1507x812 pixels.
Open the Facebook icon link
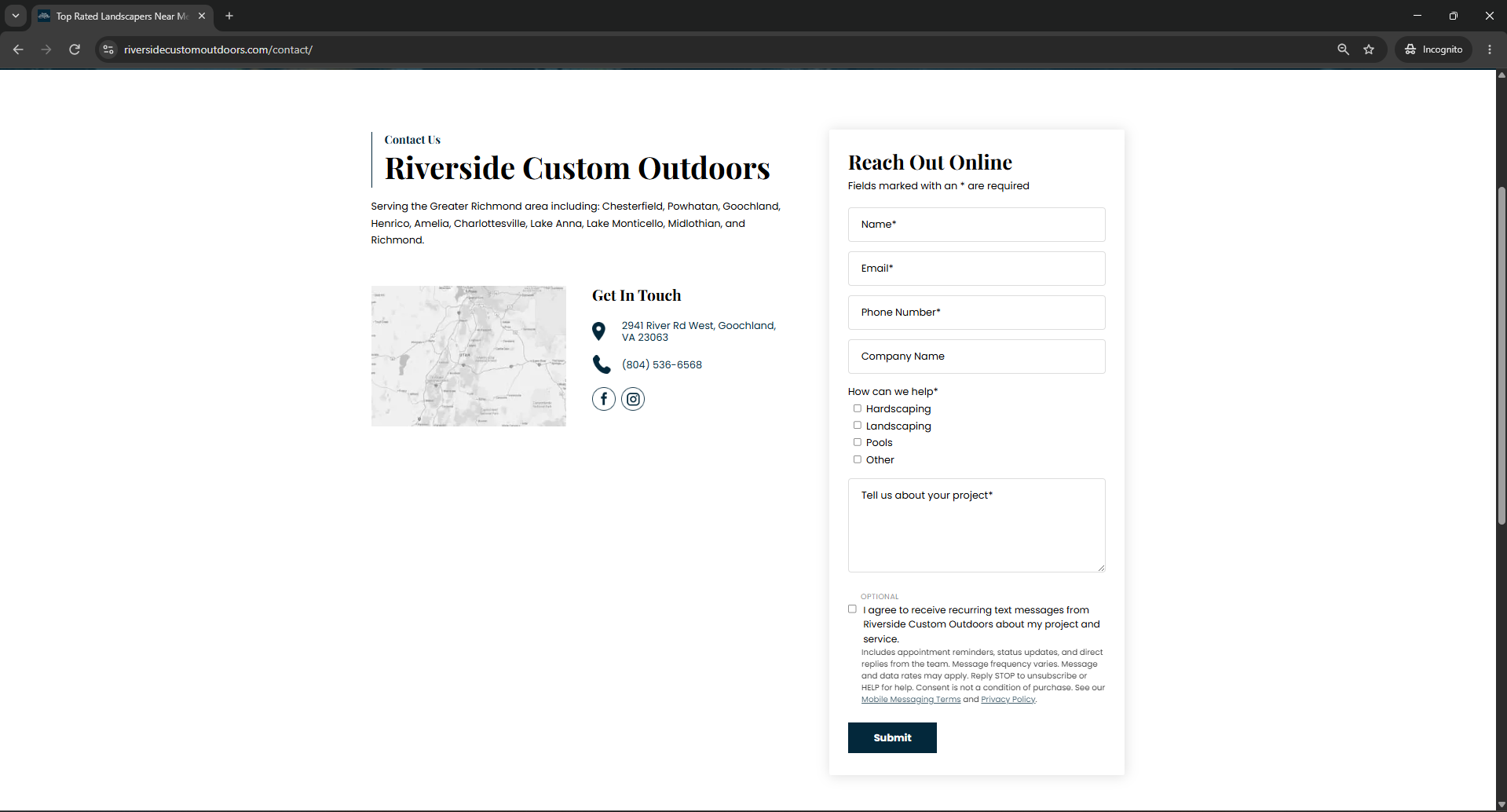click(x=603, y=399)
